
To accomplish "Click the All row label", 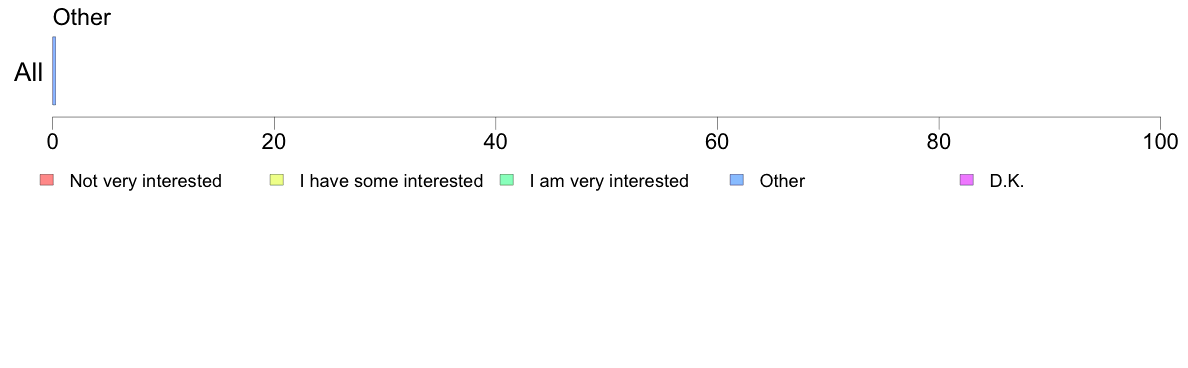I will pos(29,73).
